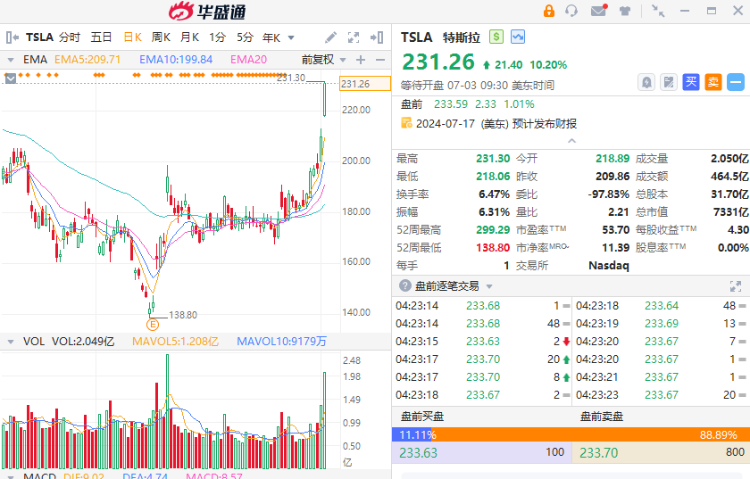Click the orange 88.89% ask ratio bar
The image size is (750, 479).
click(x=591, y=434)
